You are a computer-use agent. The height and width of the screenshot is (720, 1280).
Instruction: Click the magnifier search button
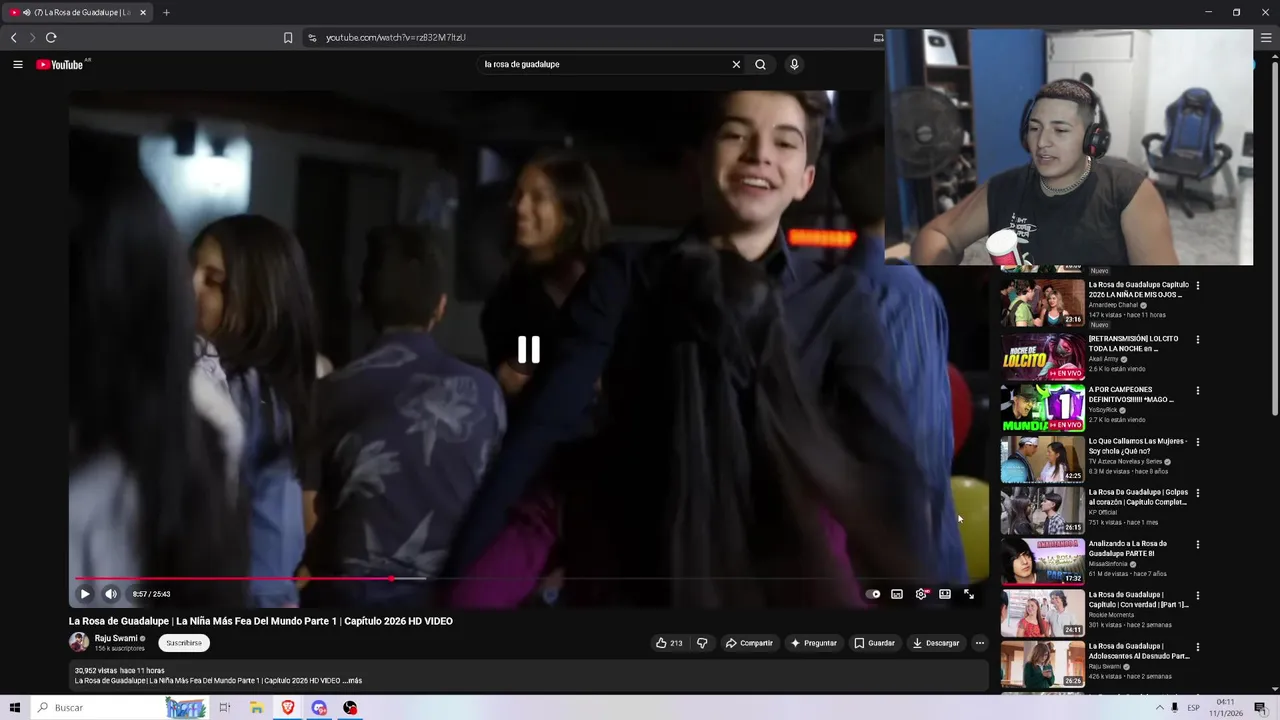(760, 64)
